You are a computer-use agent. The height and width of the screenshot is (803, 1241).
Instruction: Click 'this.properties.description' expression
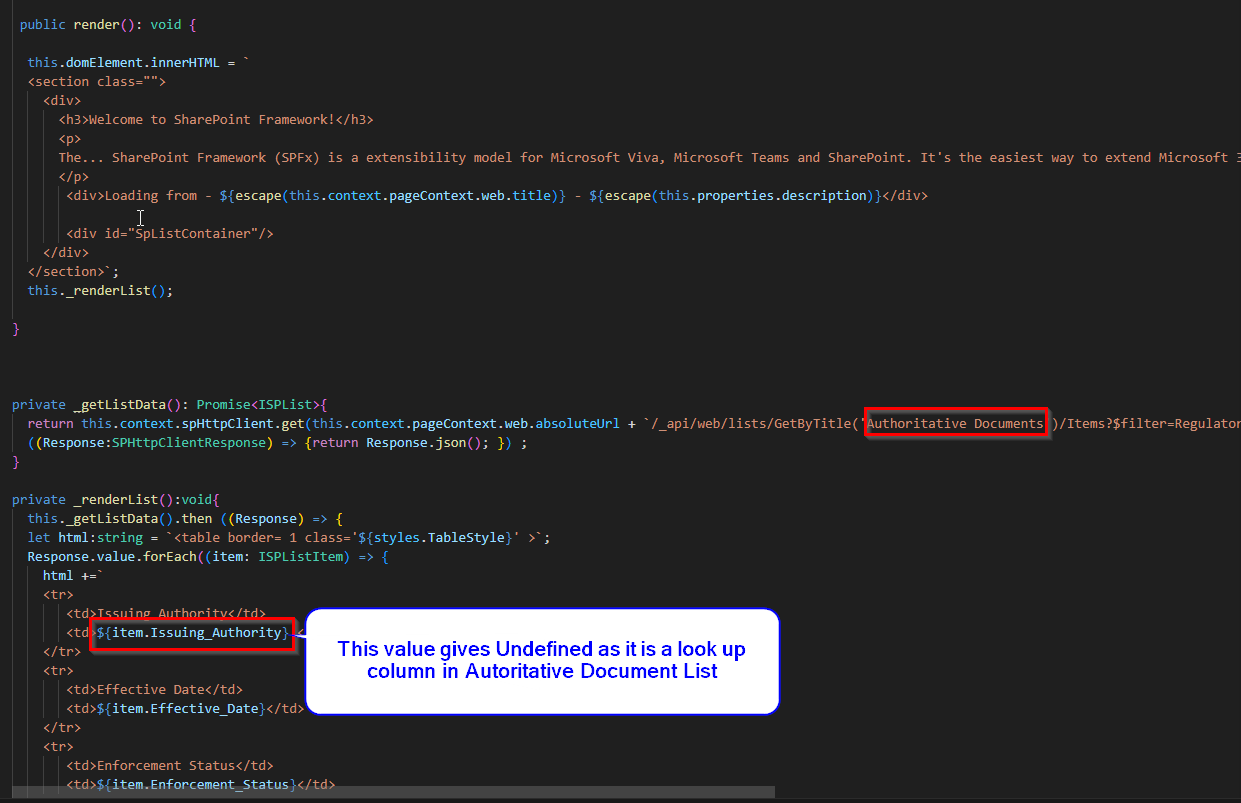click(763, 195)
